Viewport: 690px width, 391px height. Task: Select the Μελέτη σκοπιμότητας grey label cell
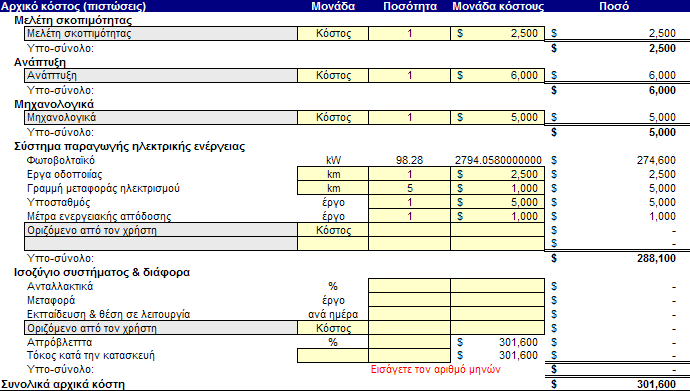click(x=161, y=33)
